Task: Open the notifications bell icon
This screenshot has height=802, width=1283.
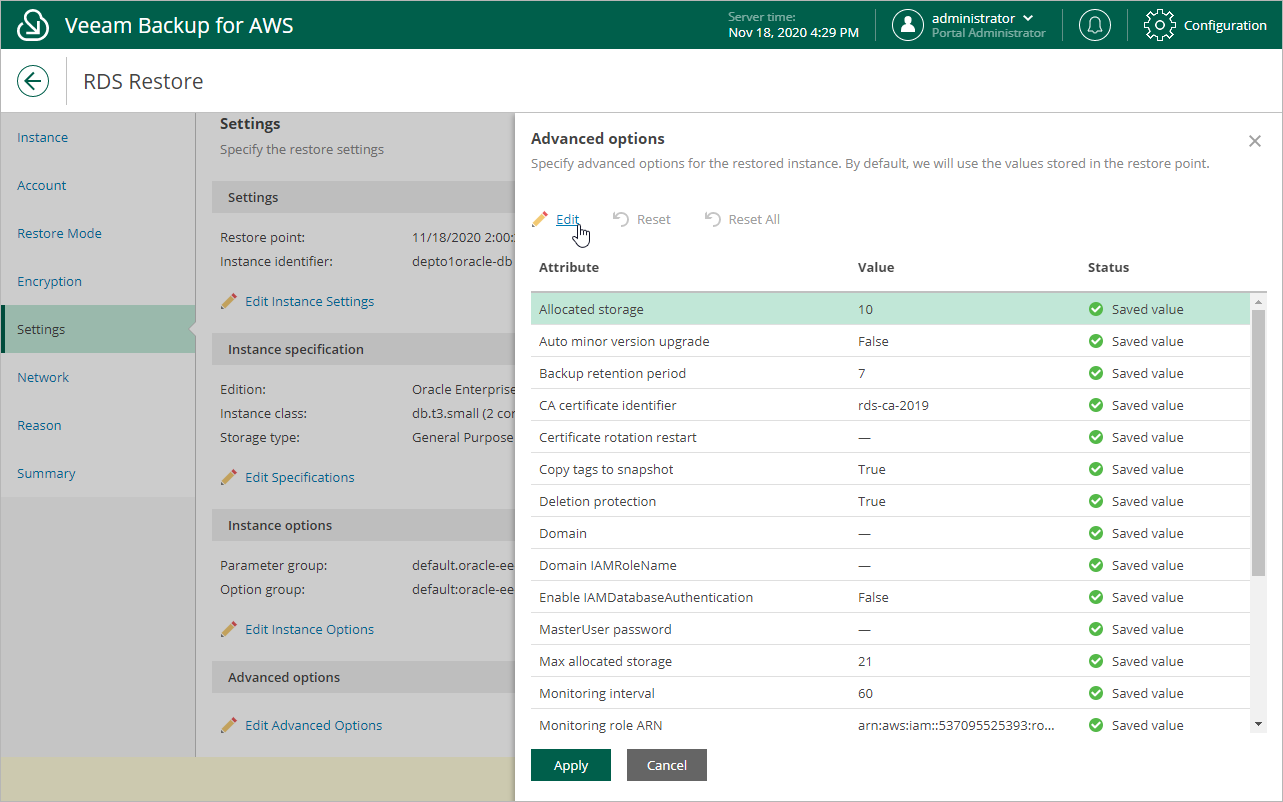Action: pos(1095,25)
